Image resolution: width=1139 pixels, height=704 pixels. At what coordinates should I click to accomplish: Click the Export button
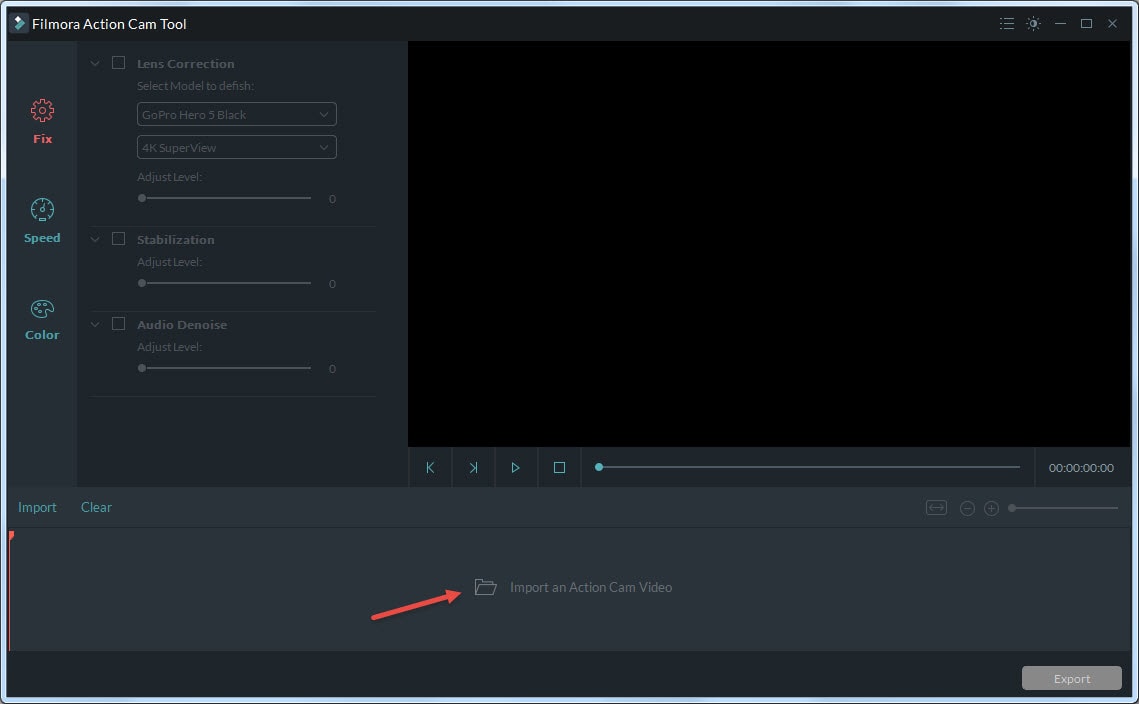click(x=1071, y=679)
